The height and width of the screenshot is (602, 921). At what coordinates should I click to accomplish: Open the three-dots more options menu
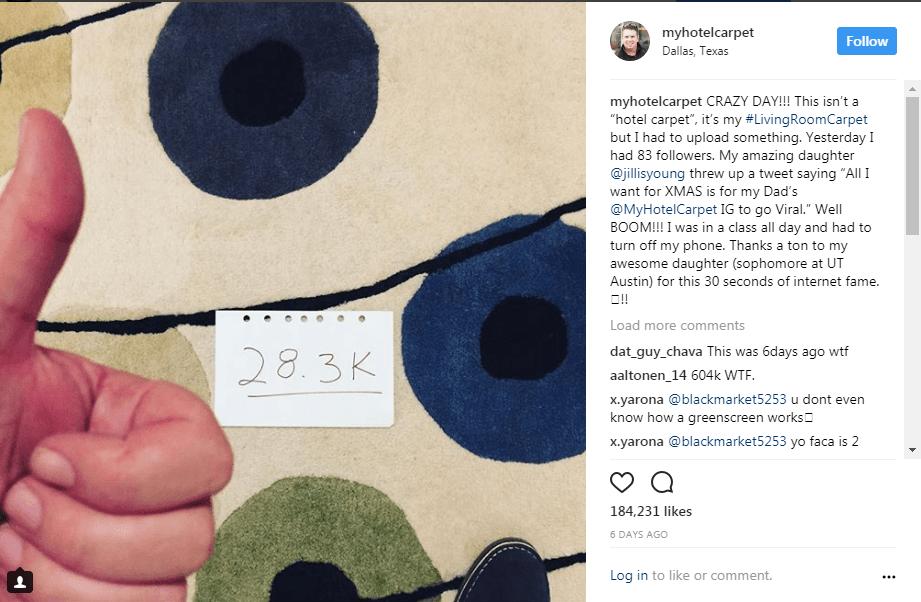click(889, 577)
